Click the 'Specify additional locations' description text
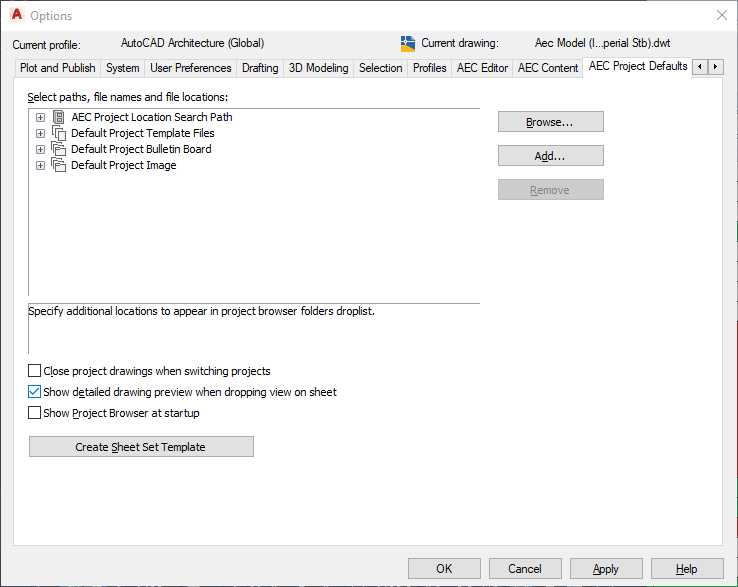This screenshot has height=587, width=738. (201, 311)
